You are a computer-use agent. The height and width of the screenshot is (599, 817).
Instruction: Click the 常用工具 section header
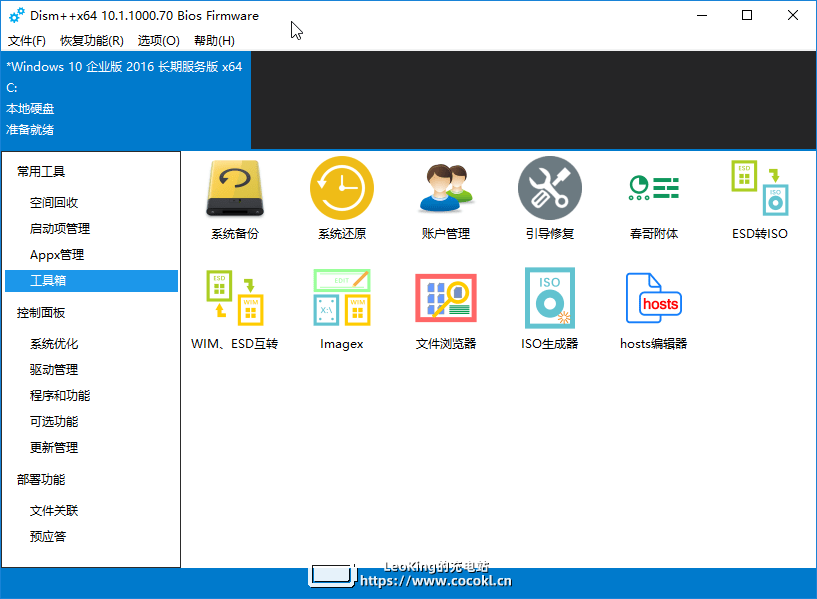[x=41, y=171]
